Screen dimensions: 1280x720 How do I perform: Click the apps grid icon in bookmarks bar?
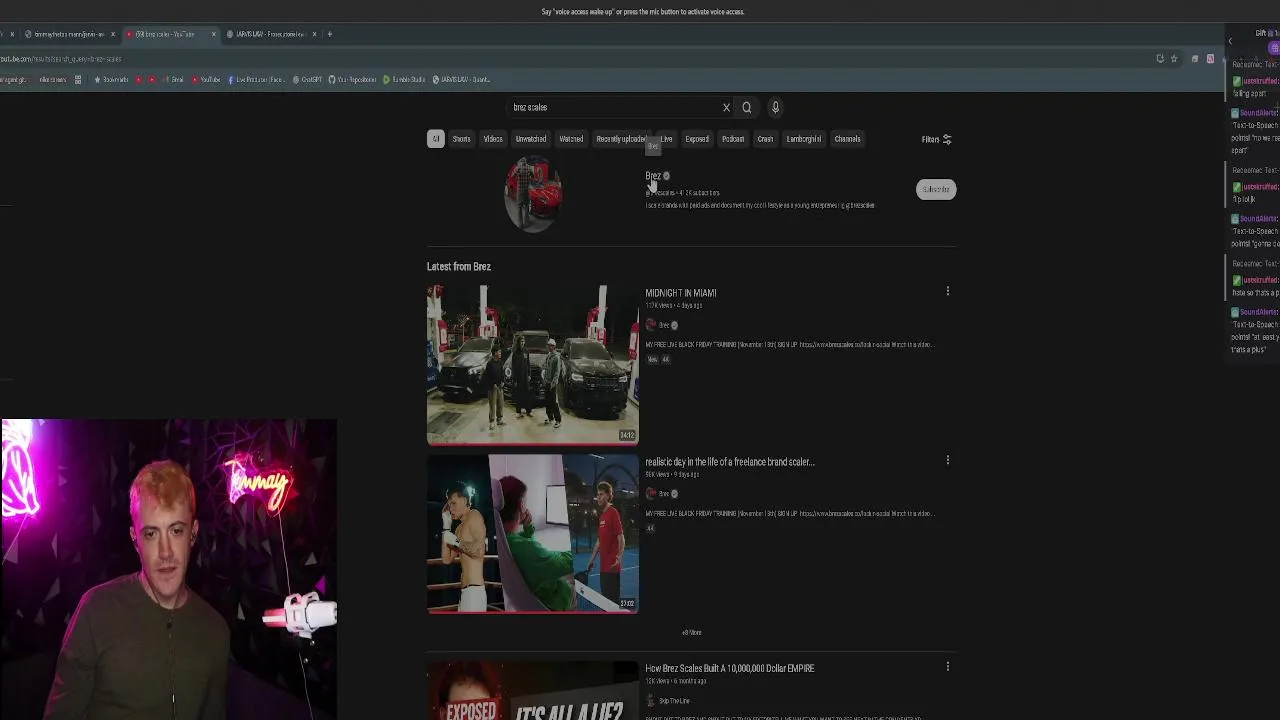77,79
